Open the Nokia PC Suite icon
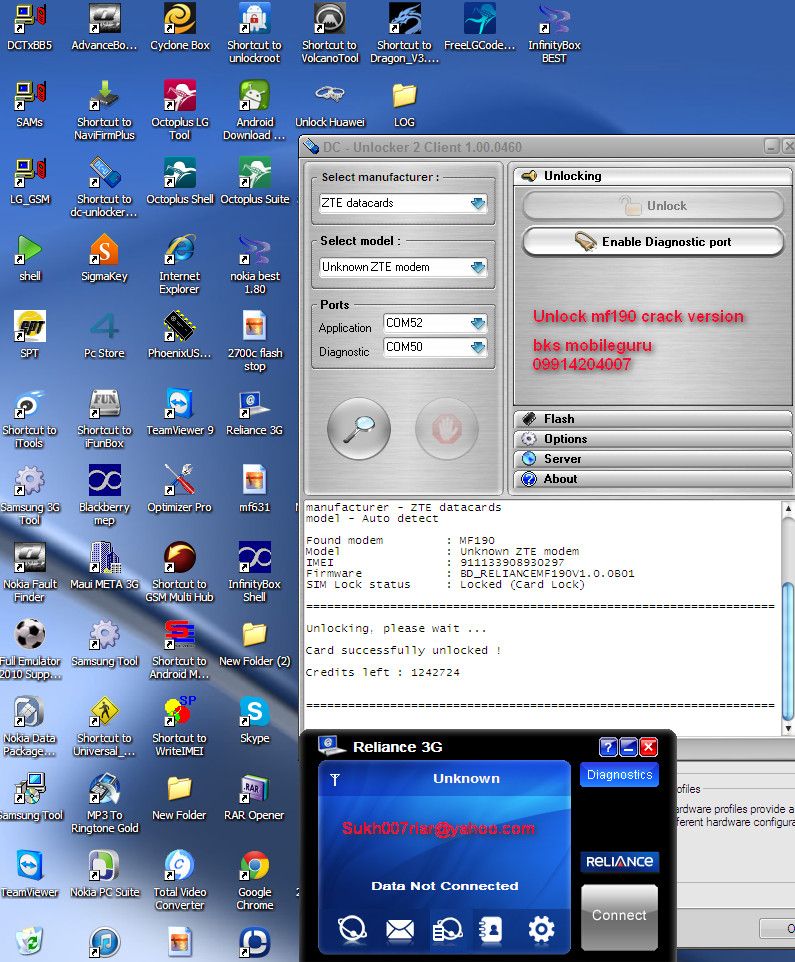 [104, 874]
